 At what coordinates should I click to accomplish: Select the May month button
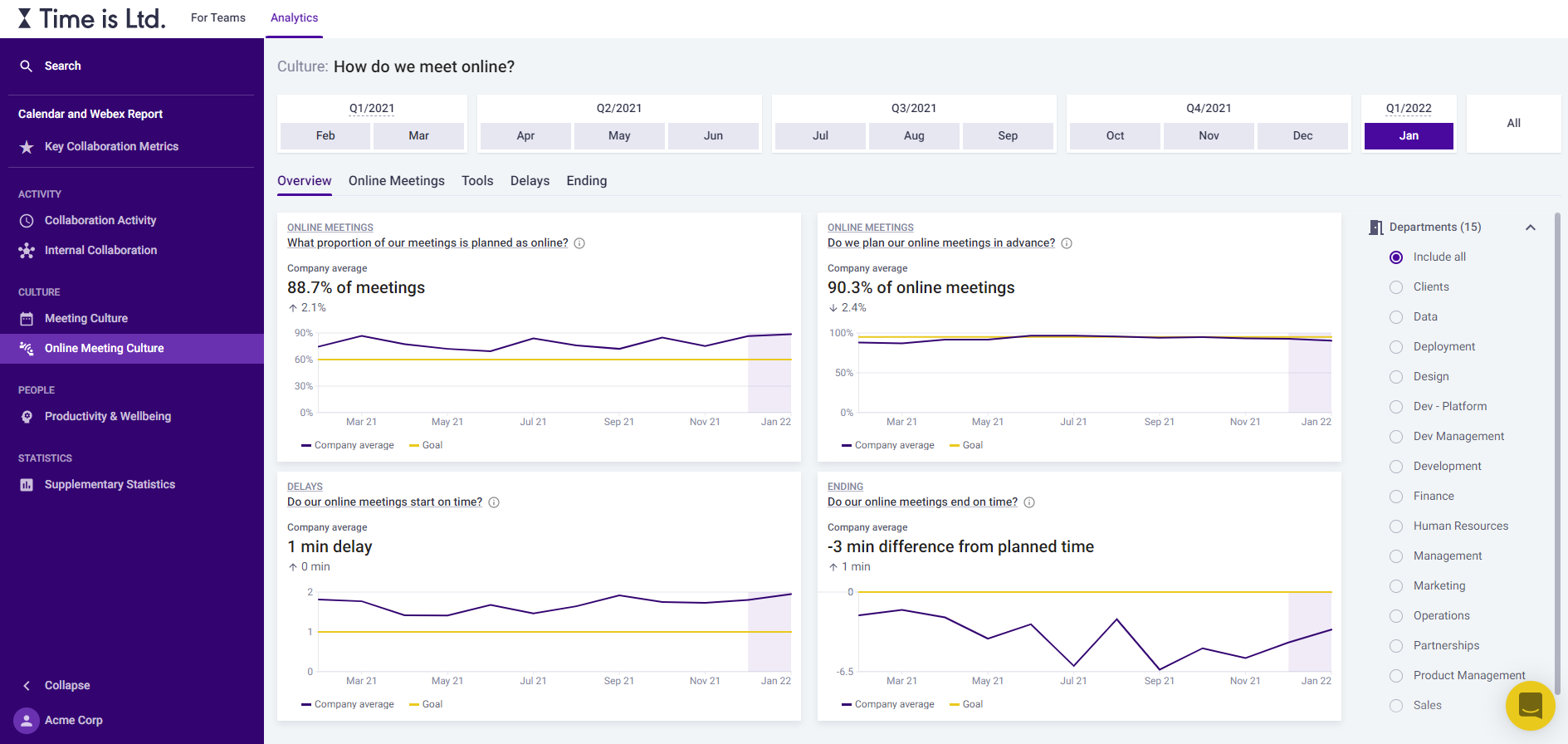619,136
